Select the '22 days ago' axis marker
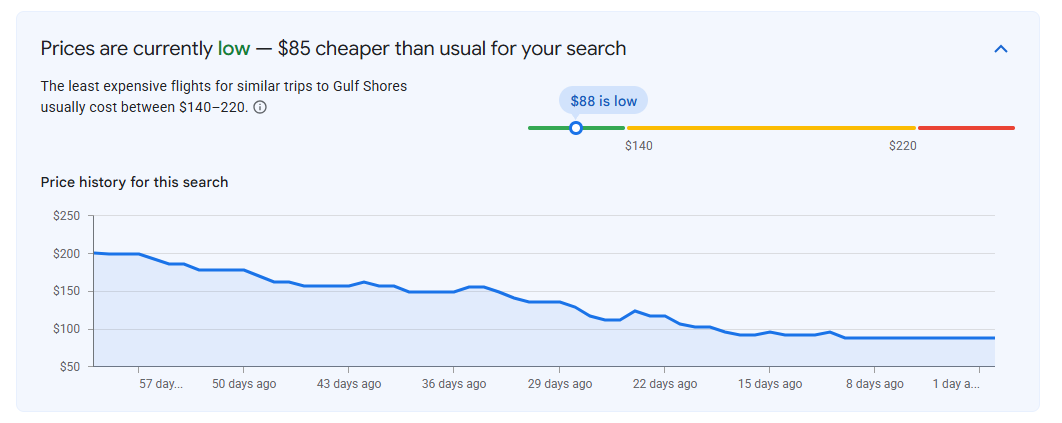This screenshot has height=423, width=1062. coord(664,384)
